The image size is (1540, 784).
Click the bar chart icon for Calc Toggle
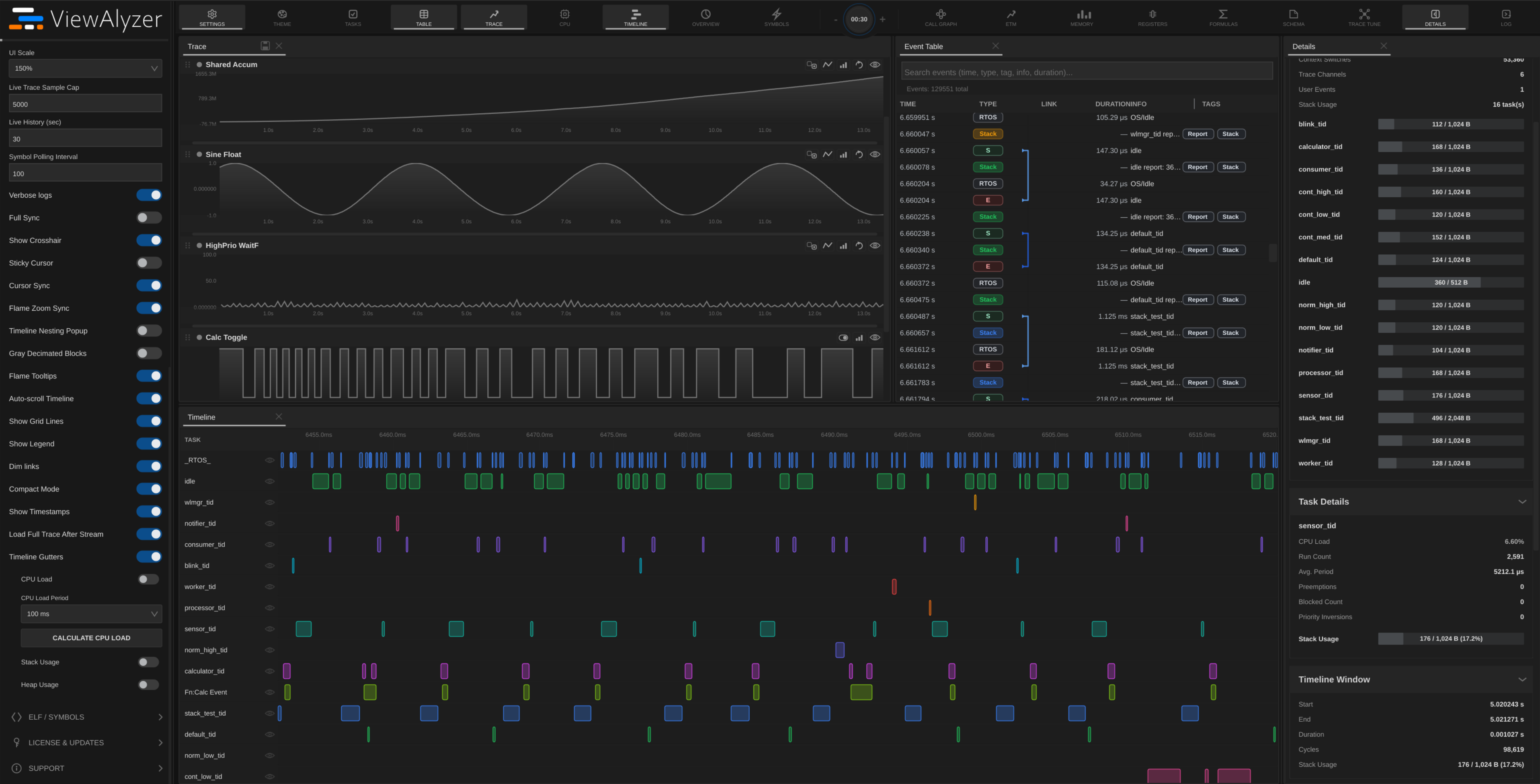click(x=859, y=338)
